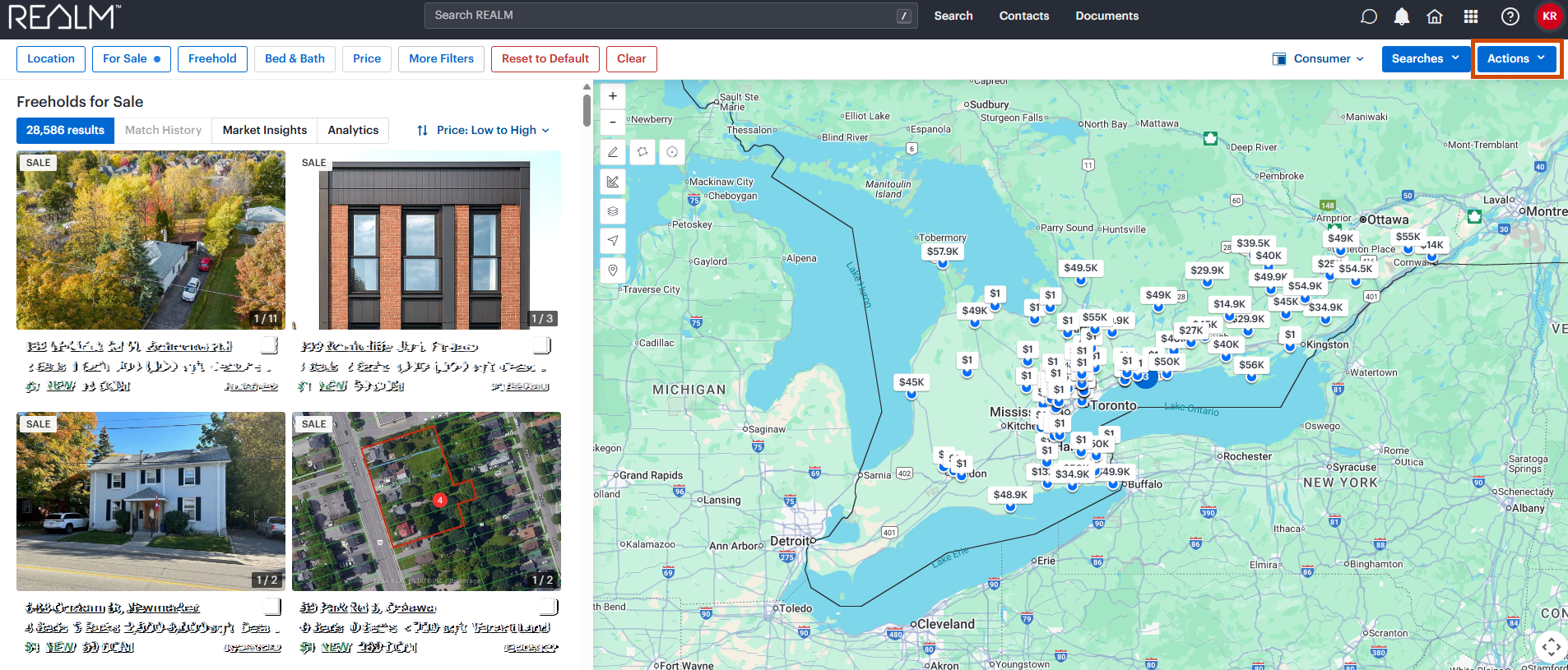Tick the checkbox on the first listing card

click(268, 345)
